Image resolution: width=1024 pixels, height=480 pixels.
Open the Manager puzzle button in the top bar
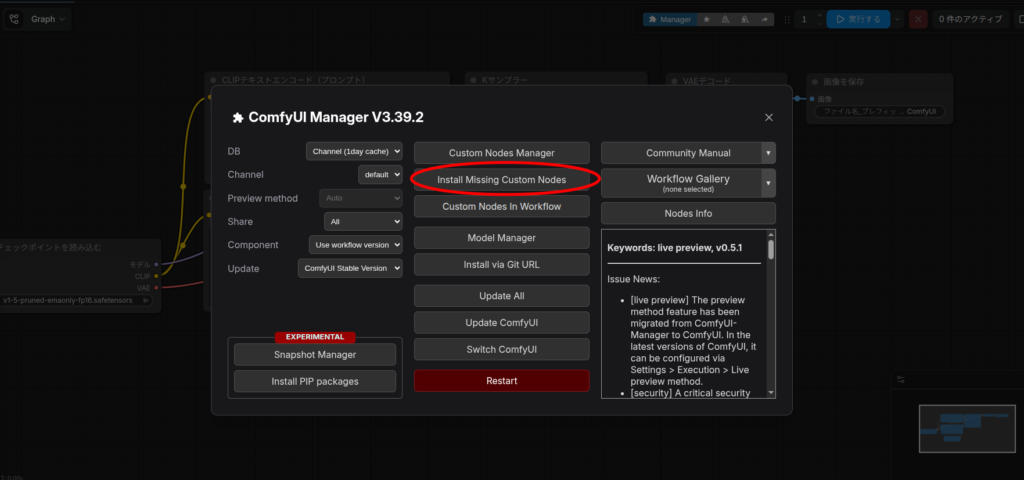click(x=669, y=19)
